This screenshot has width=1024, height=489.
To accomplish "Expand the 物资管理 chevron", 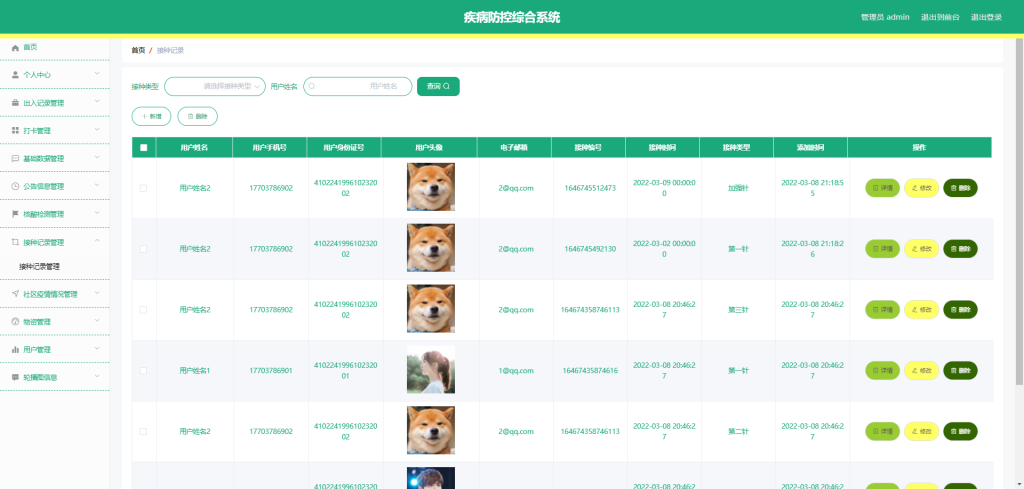I will point(97,321).
